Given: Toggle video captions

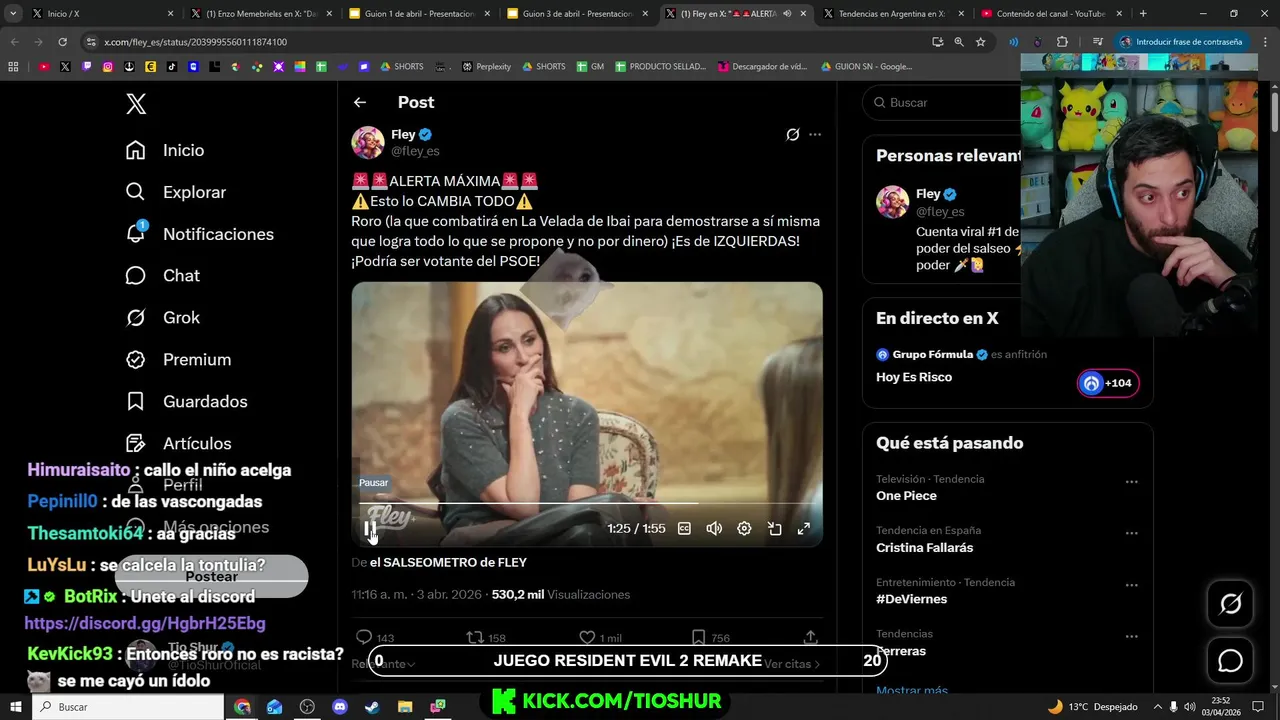Looking at the screenshot, I should pos(684,528).
